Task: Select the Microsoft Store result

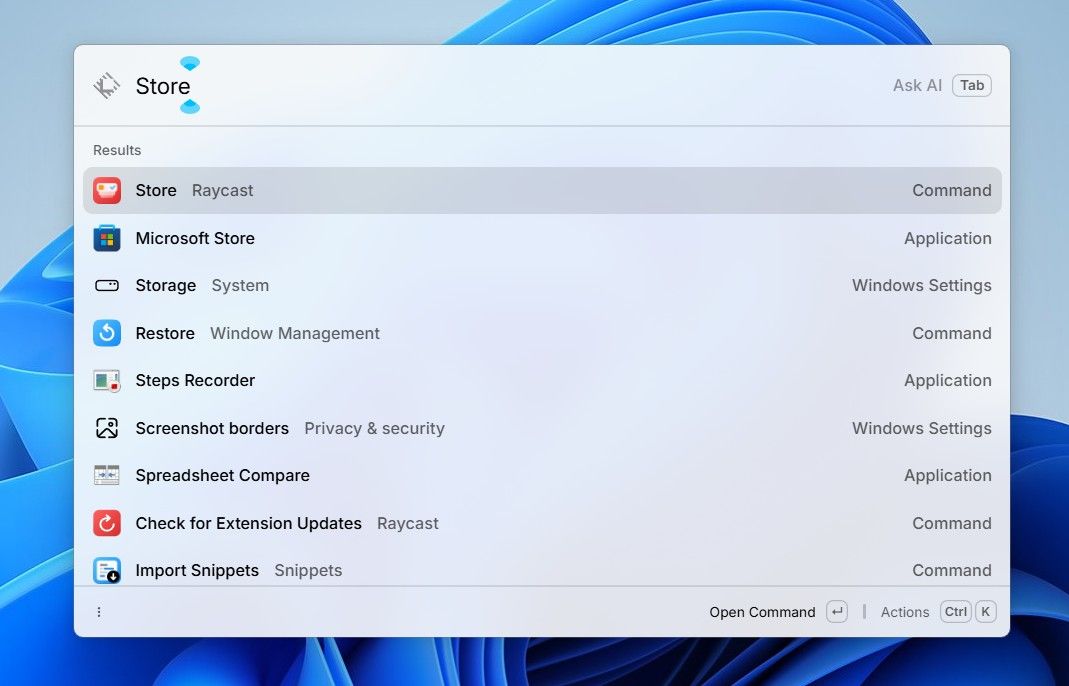Action: 540,238
